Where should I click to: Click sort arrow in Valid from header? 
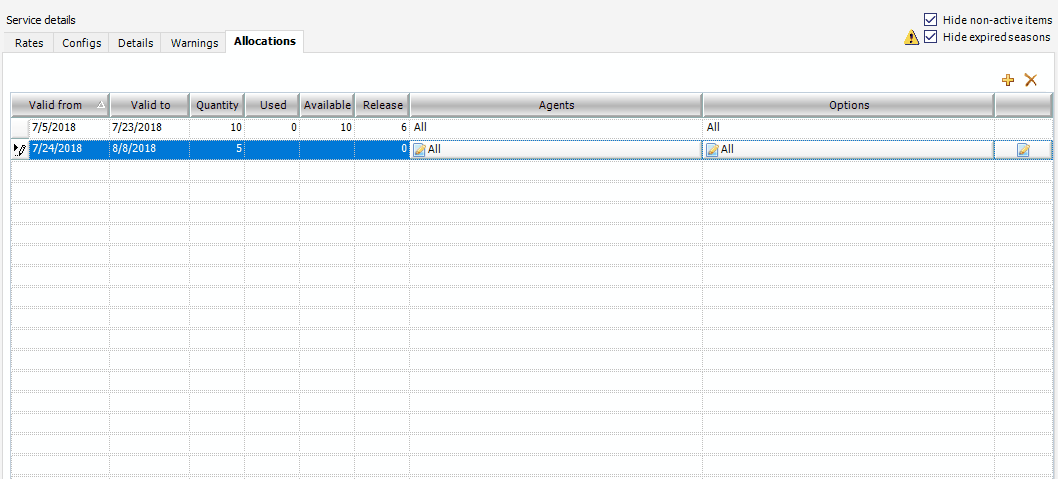point(100,105)
